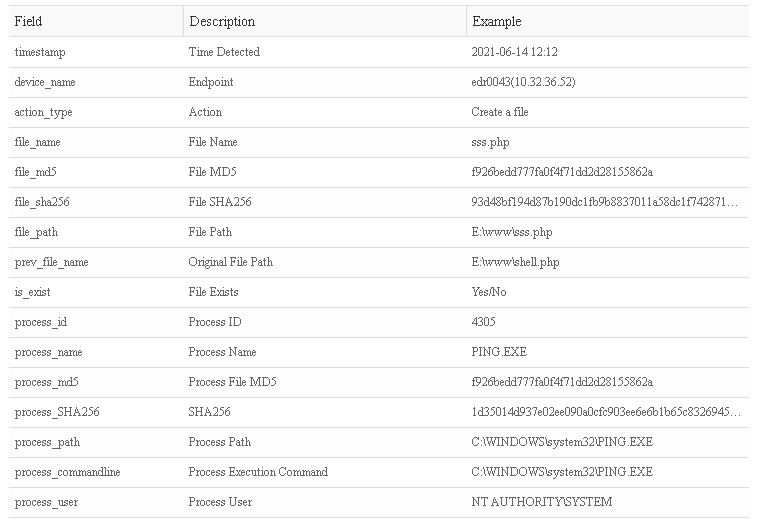Image resolution: width=758 pixels, height=524 pixels.
Task: Click the process_md5 field cell
Action: tap(47, 382)
